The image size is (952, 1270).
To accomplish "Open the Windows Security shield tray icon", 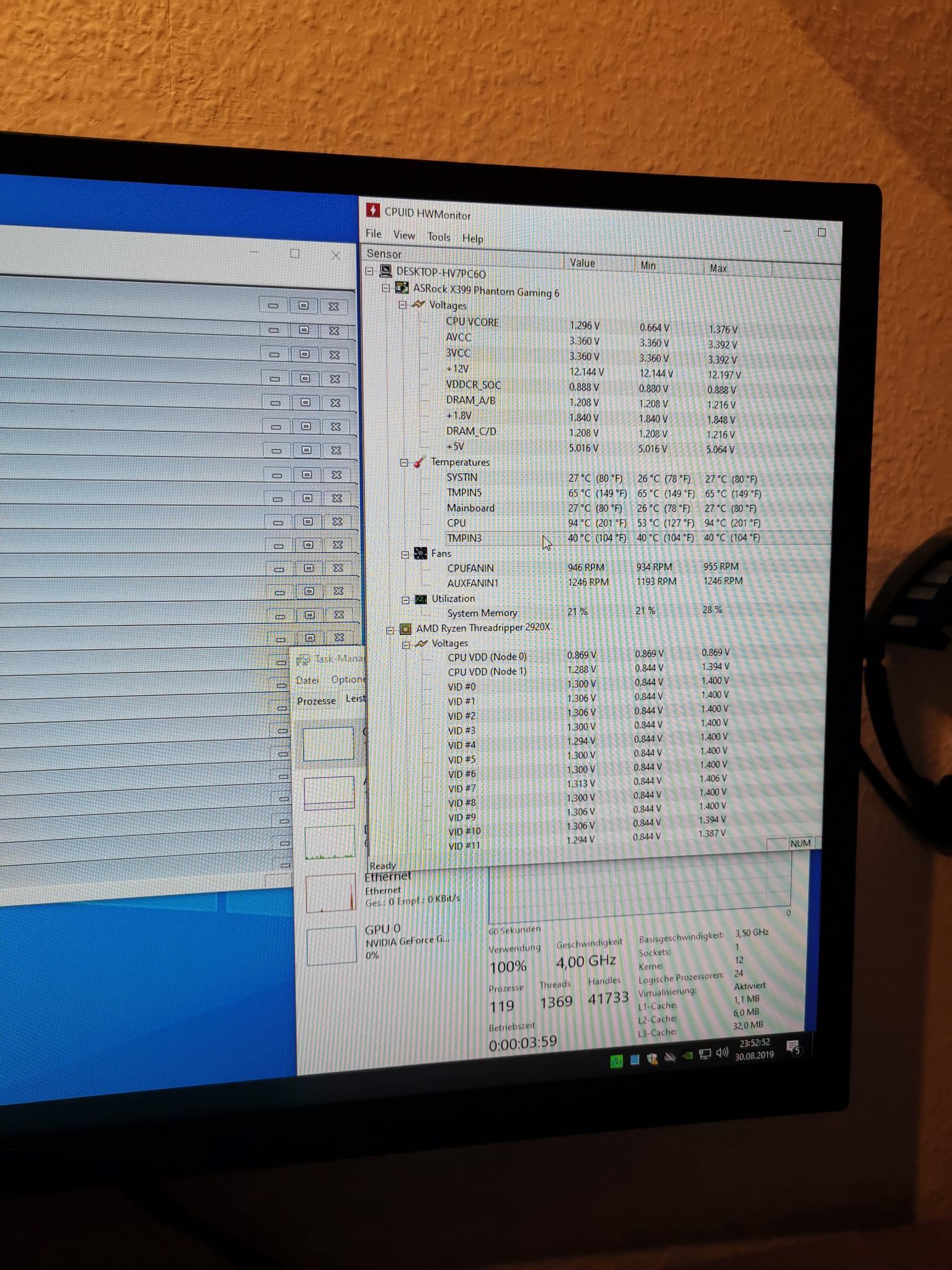I will (x=652, y=1058).
